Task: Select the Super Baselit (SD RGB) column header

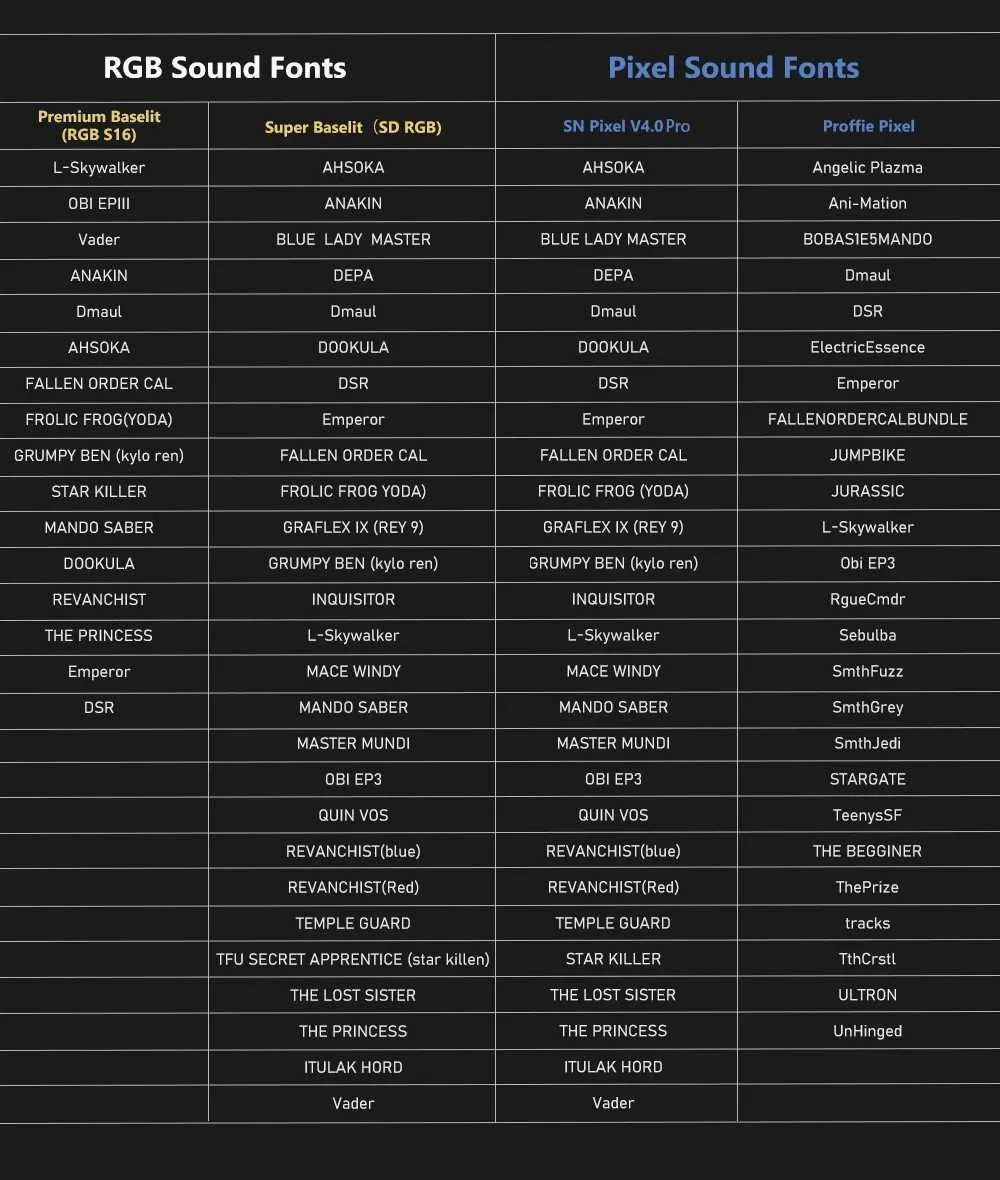Action: click(353, 127)
